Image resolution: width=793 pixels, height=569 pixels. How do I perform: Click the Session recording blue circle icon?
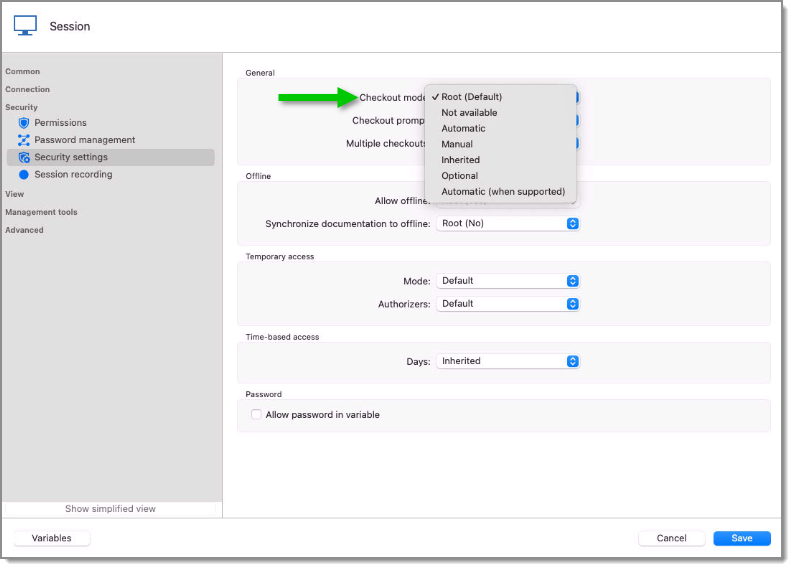[24, 174]
